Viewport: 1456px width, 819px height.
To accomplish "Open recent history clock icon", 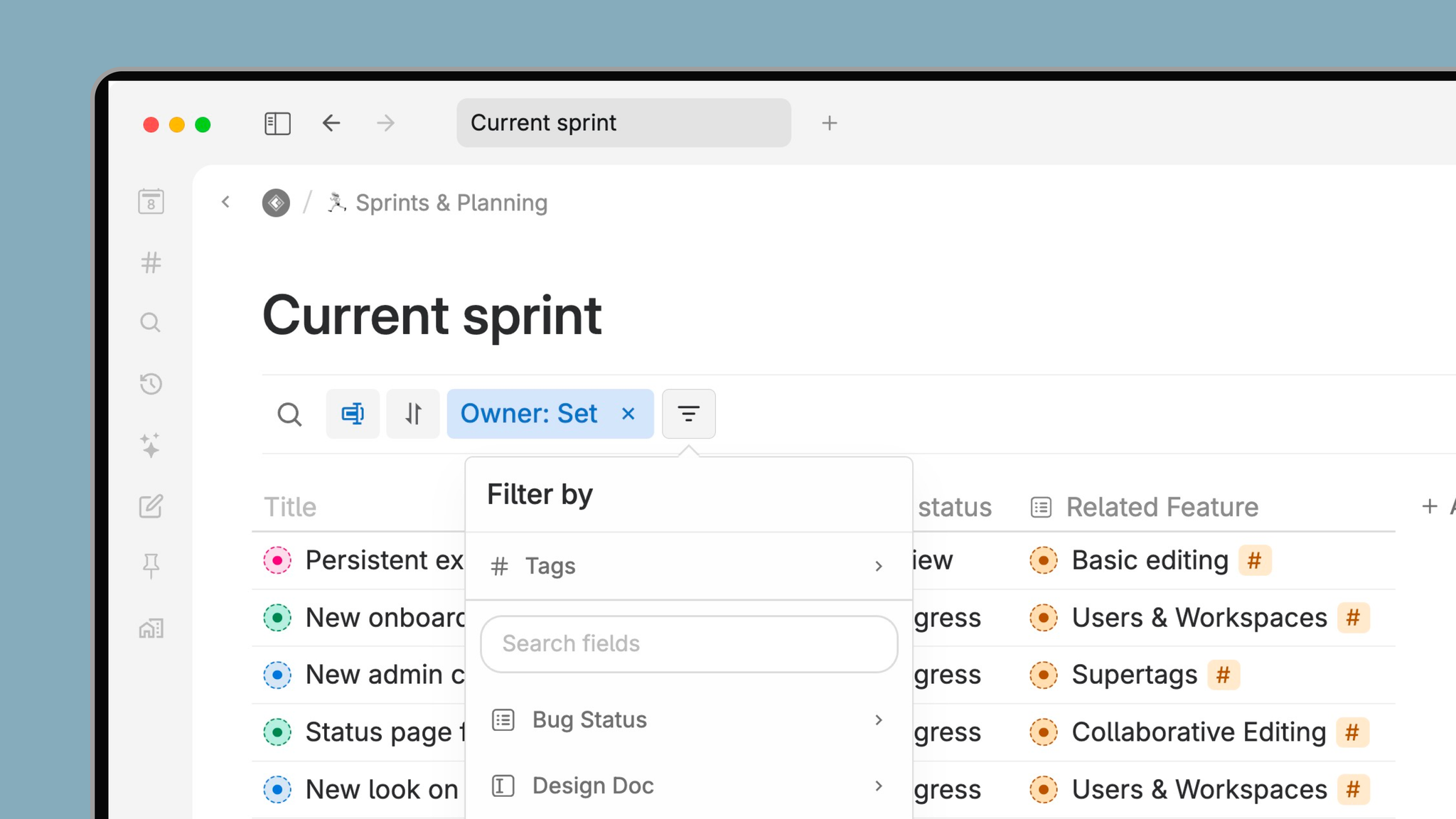I will coord(151,384).
